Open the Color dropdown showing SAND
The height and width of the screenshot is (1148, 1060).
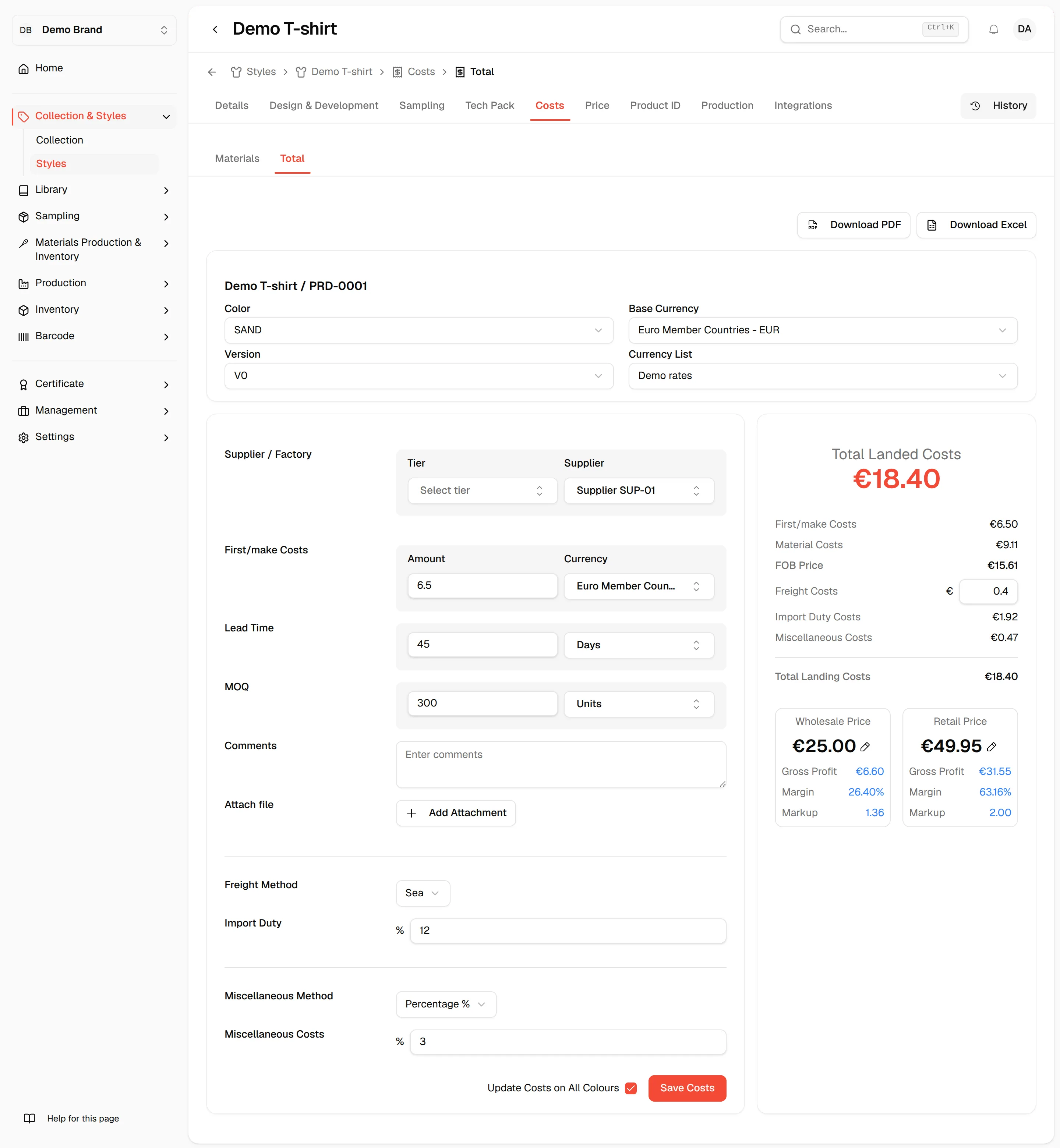(419, 330)
